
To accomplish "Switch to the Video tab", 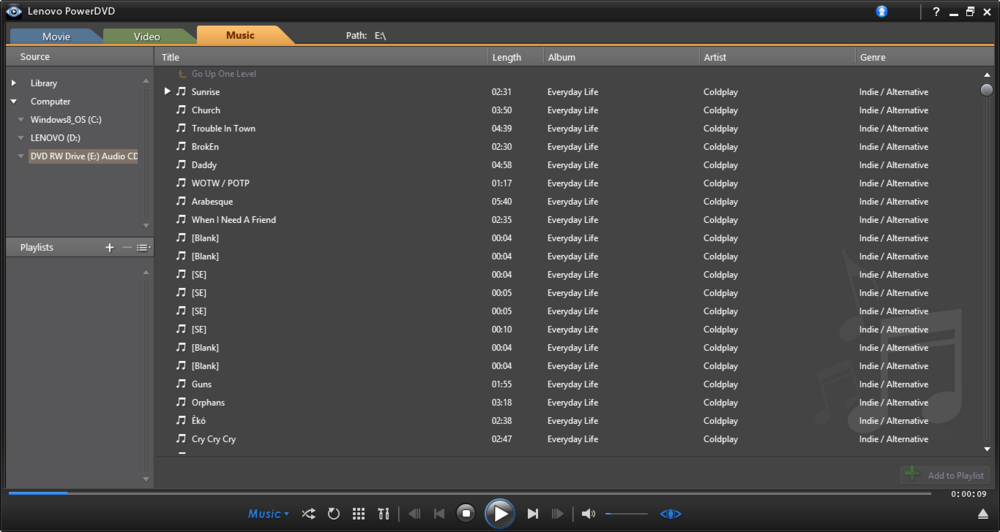I will (x=147, y=36).
